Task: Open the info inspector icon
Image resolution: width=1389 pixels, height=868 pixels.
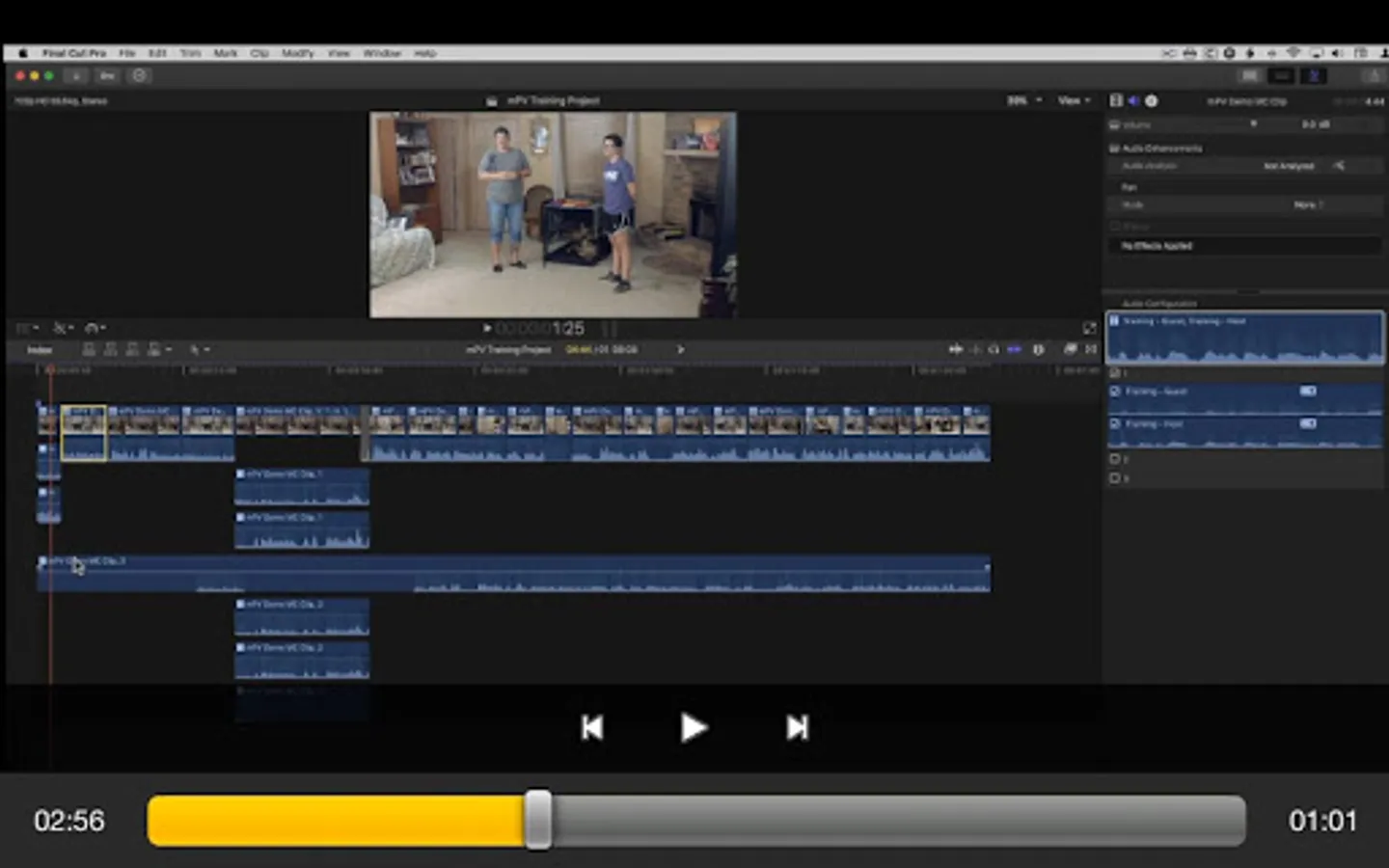Action: pos(1151,100)
